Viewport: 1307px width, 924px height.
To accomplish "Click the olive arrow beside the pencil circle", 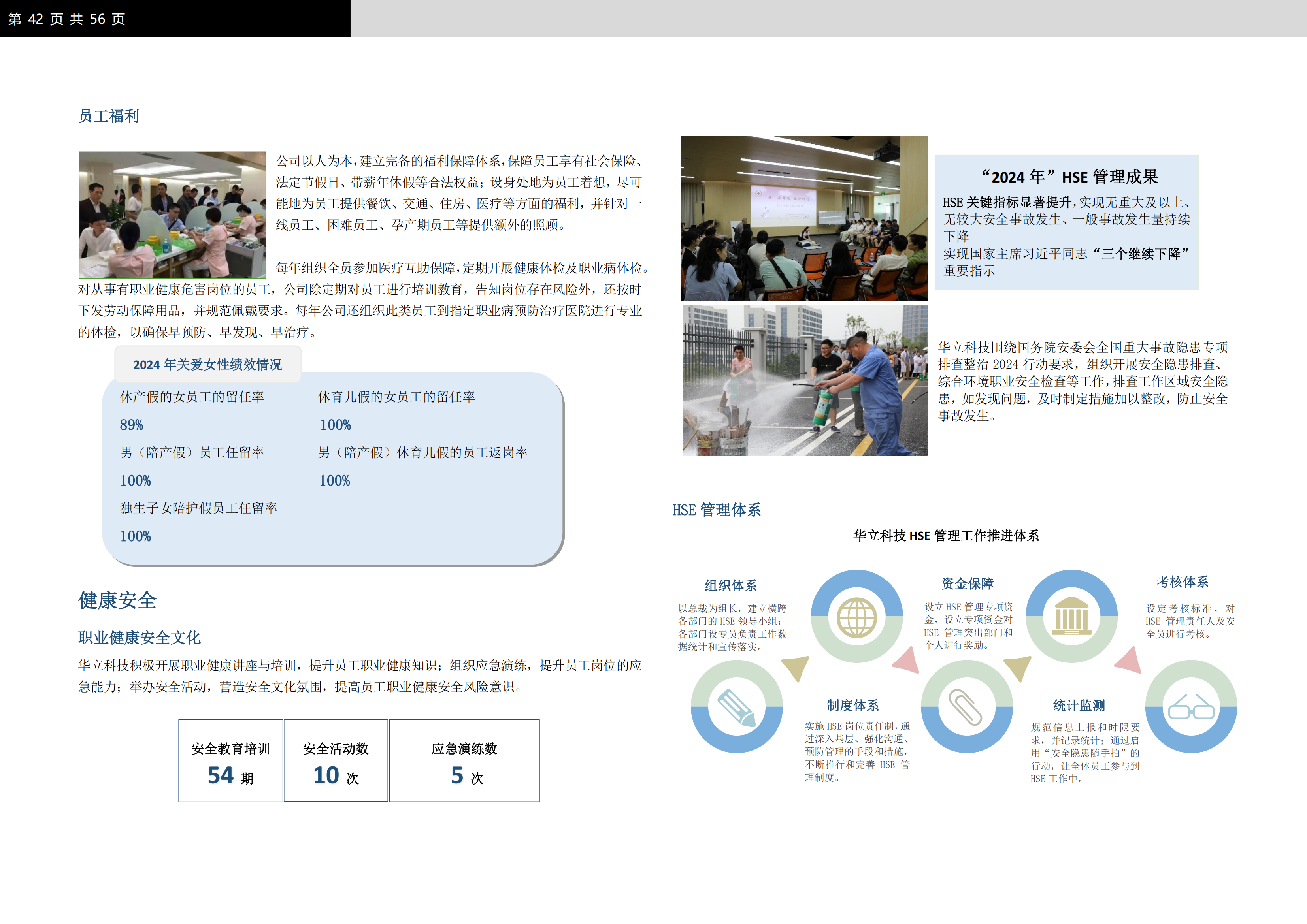I will point(796,667).
